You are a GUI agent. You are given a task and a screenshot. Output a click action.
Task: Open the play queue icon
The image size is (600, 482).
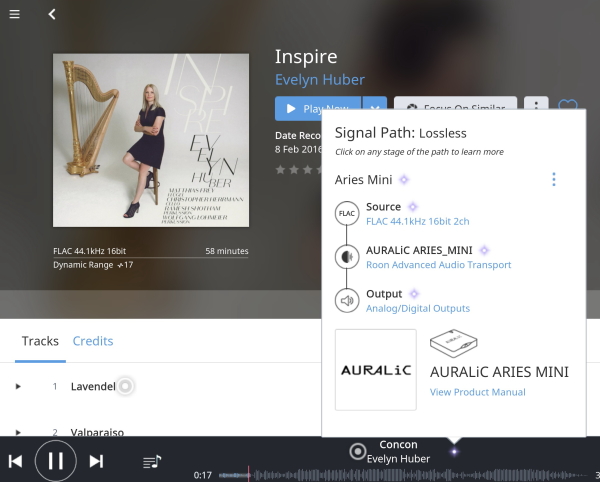coord(152,461)
